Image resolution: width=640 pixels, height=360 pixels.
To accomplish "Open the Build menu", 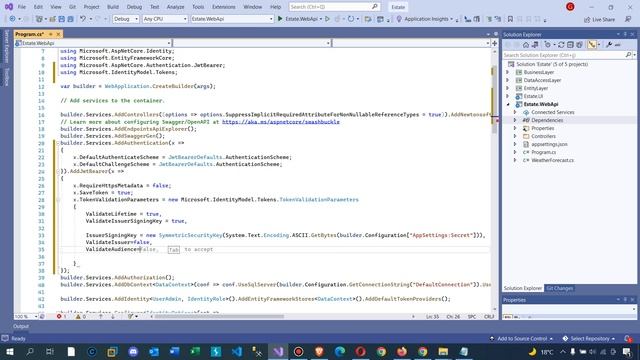I will 113,7.
